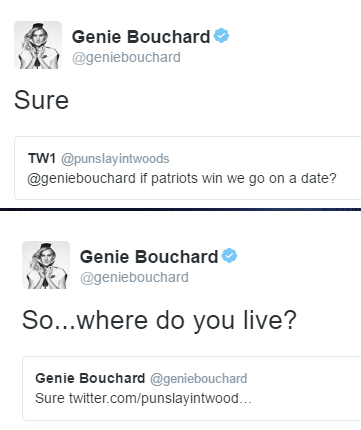Click the verified badge on the "So...where do you live?" tweet
This screenshot has height=430, width=361.
point(229,256)
